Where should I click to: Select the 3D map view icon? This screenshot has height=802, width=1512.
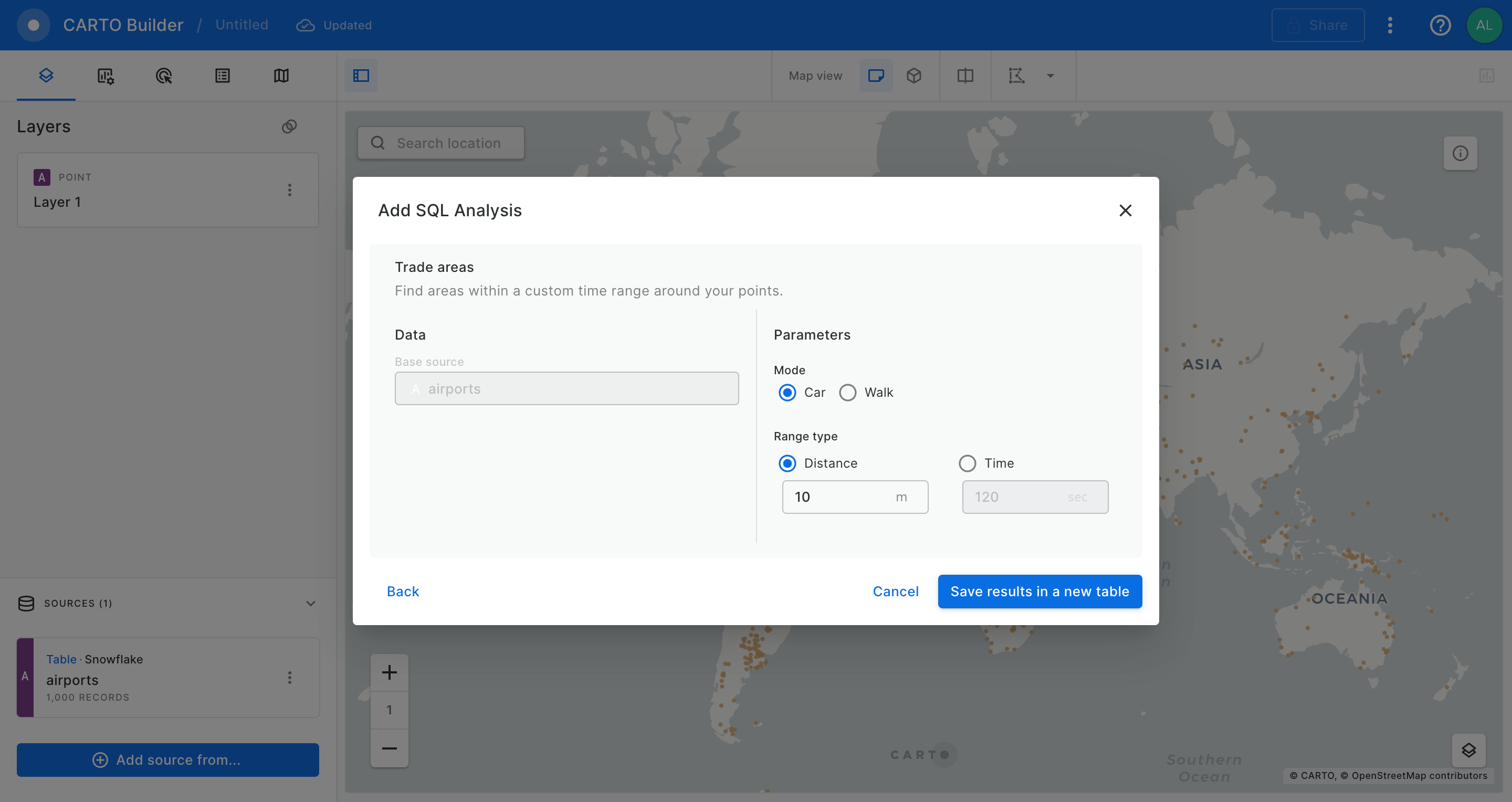tap(914, 76)
